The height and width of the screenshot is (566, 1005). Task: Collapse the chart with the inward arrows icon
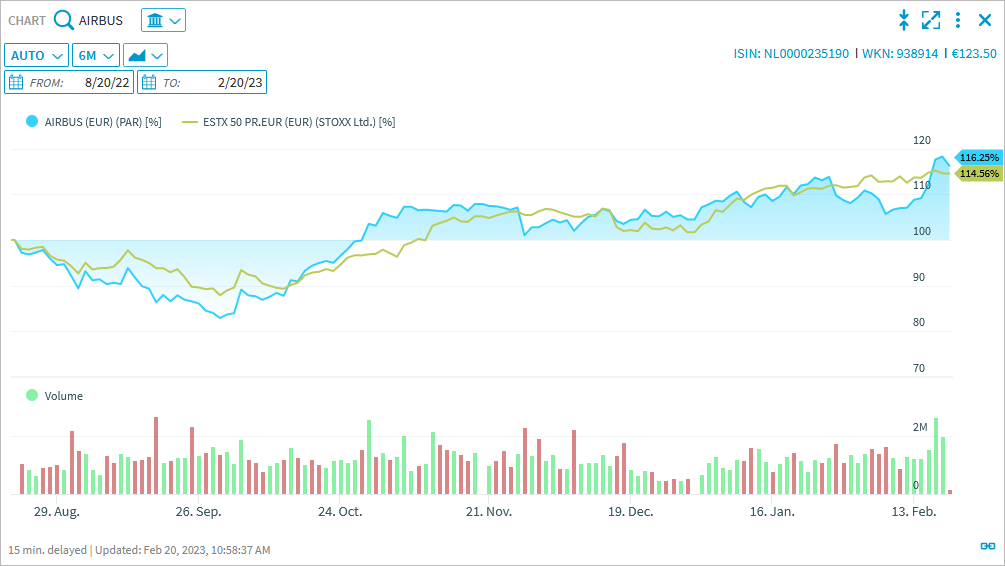coord(904,20)
